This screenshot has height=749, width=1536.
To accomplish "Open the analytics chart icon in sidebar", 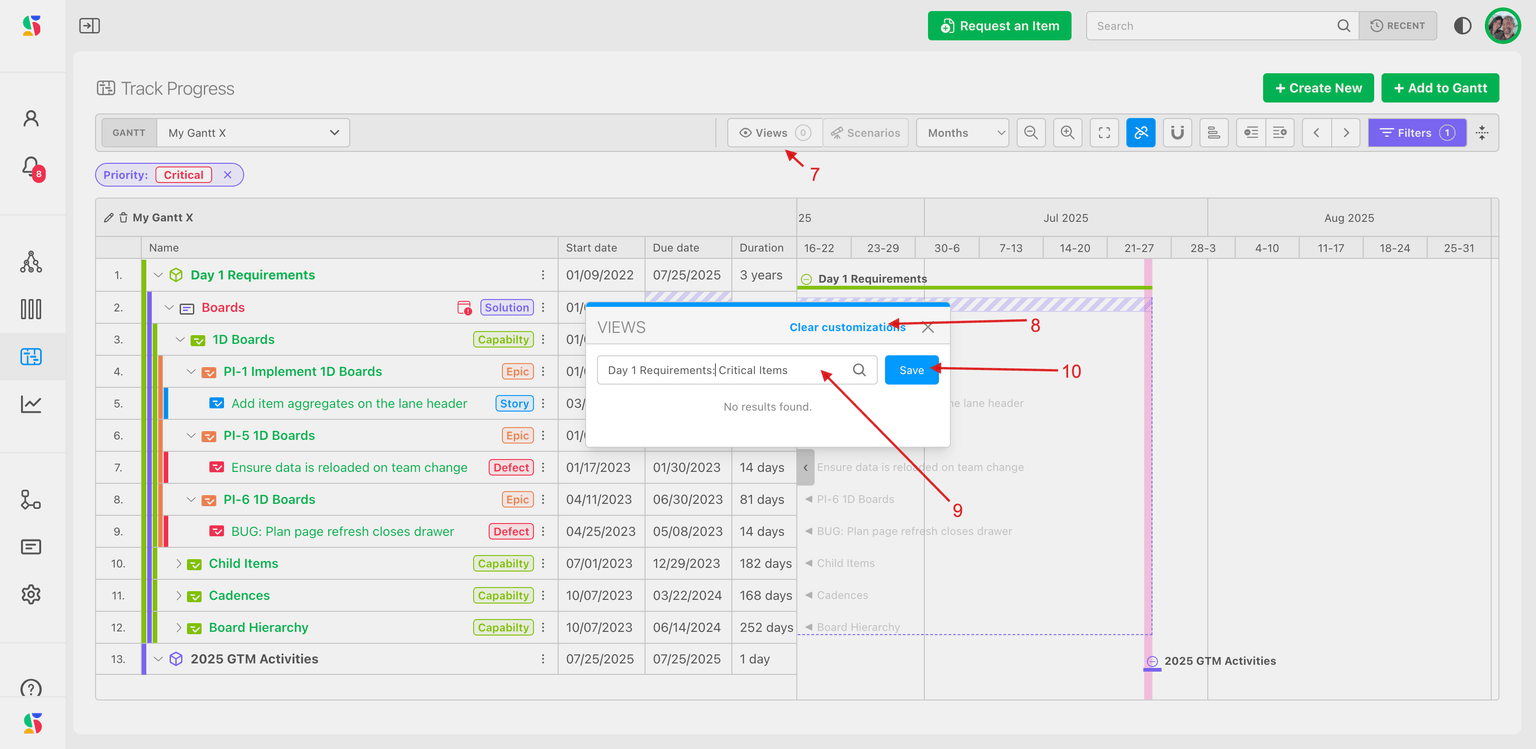I will pyautogui.click(x=31, y=404).
